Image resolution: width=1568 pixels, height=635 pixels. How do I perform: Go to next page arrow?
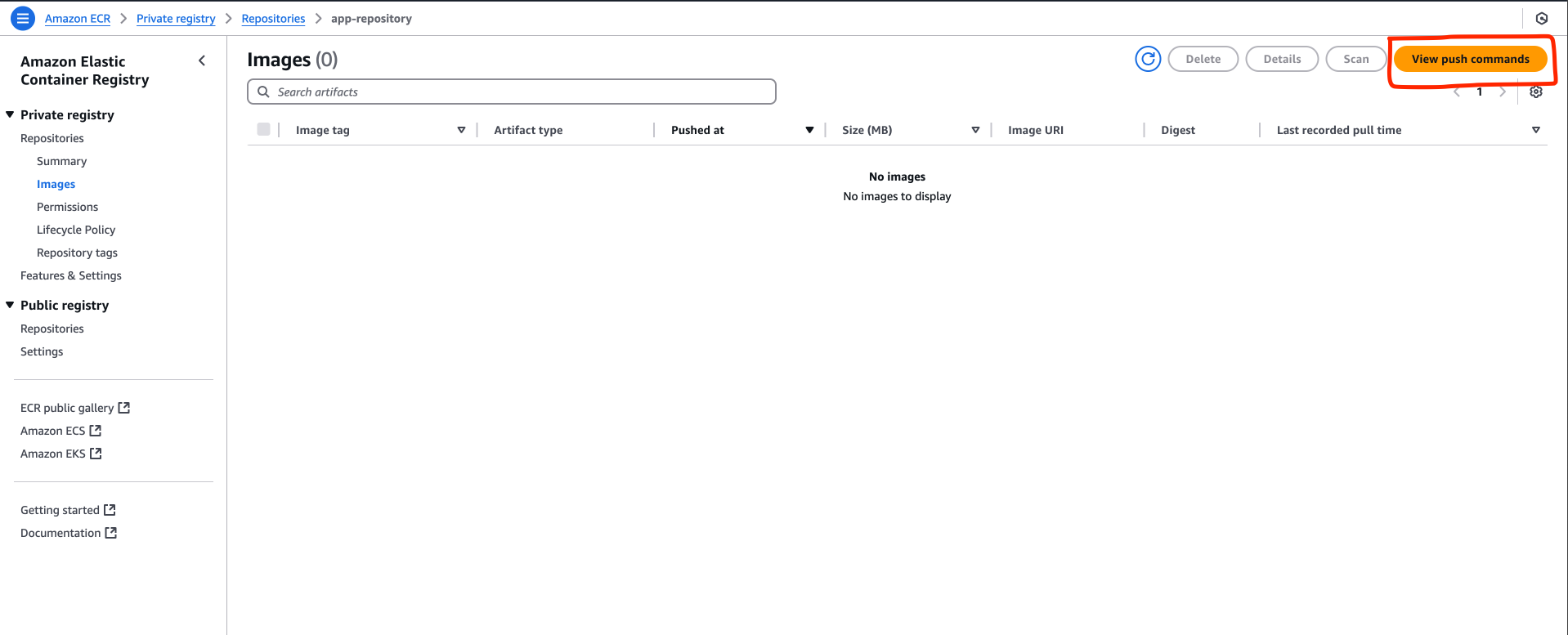pyautogui.click(x=1503, y=92)
